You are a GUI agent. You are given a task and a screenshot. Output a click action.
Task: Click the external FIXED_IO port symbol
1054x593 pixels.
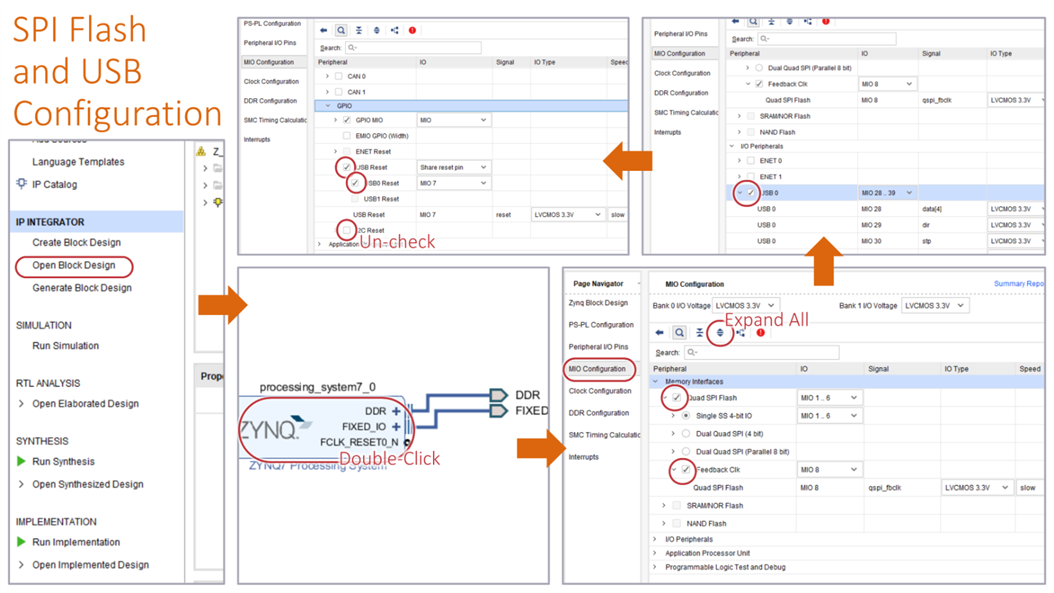point(499,410)
